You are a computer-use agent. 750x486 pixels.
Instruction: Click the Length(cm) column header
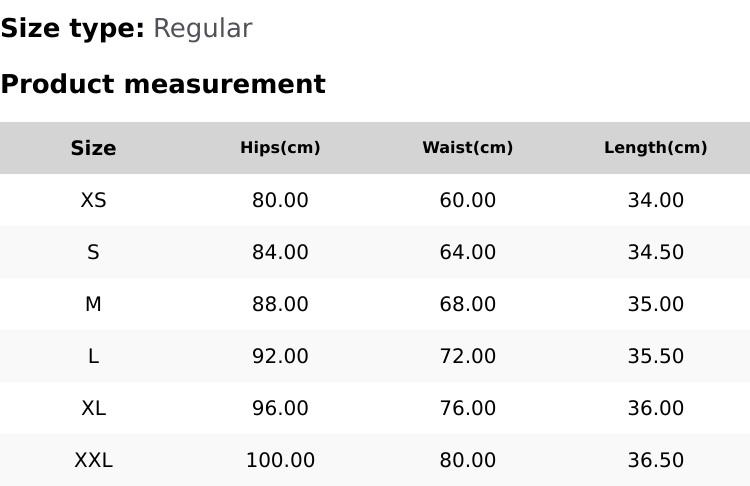click(655, 148)
